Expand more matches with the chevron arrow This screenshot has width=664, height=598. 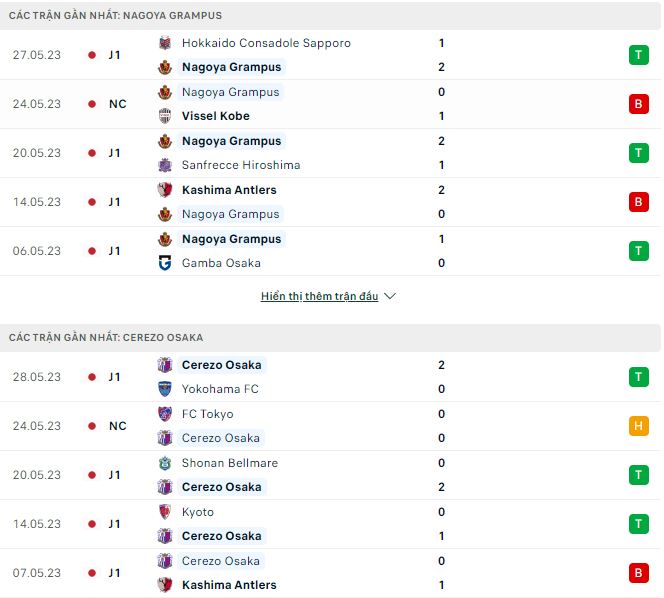click(x=390, y=297)
